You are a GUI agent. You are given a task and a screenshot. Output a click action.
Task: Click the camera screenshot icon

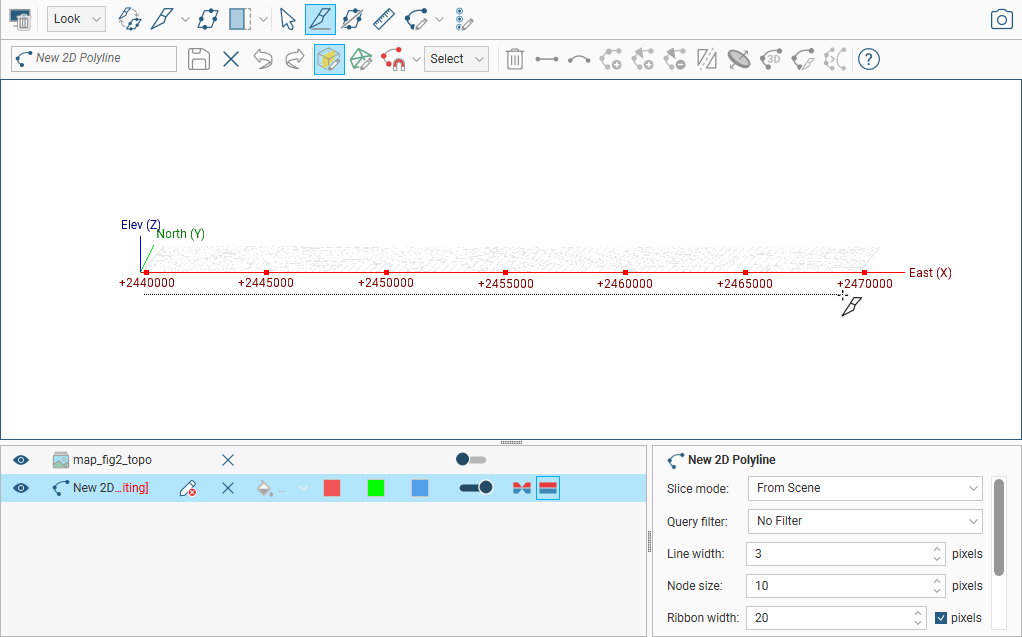click(1001, 19)
